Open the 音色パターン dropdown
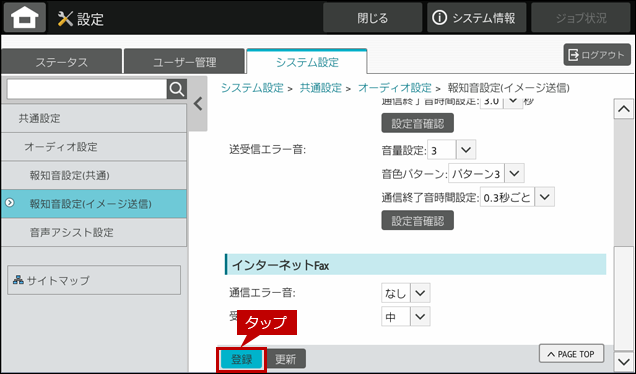This screenshot has width=636, height=374. [486, 174]
